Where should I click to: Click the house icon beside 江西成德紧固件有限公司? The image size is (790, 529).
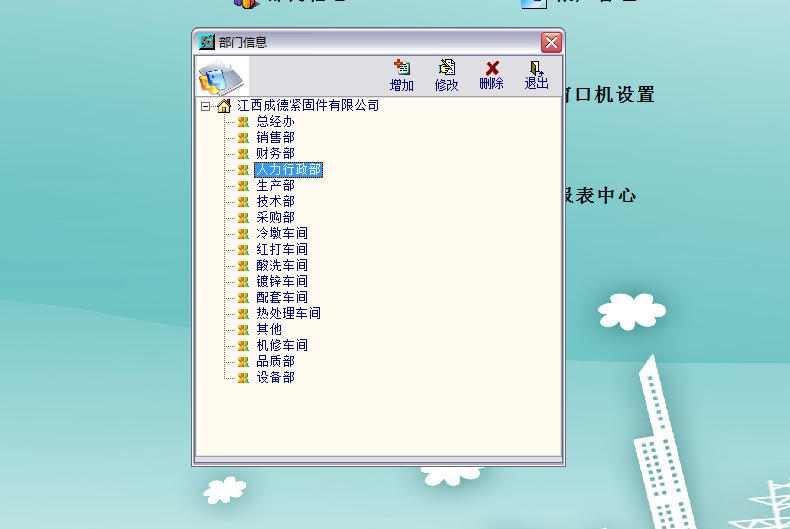(x=224, y=106)
